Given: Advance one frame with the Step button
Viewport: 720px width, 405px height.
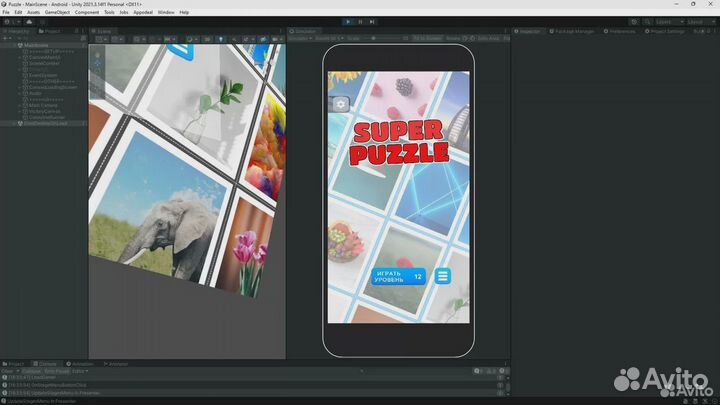Looking at the screenshot, I should (x=372, y=22).
